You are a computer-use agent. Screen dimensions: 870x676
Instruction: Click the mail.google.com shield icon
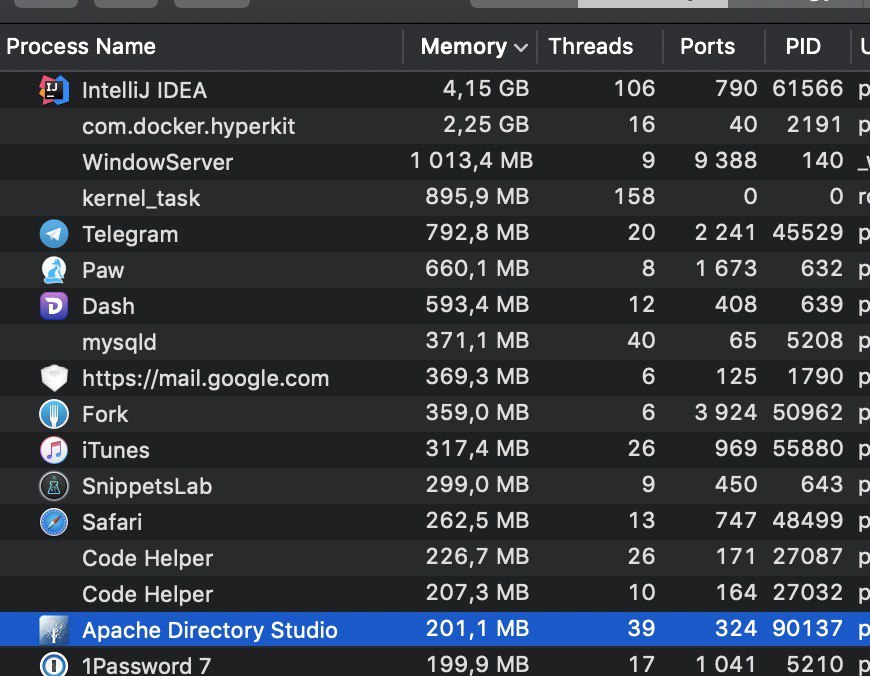(54, 378)
